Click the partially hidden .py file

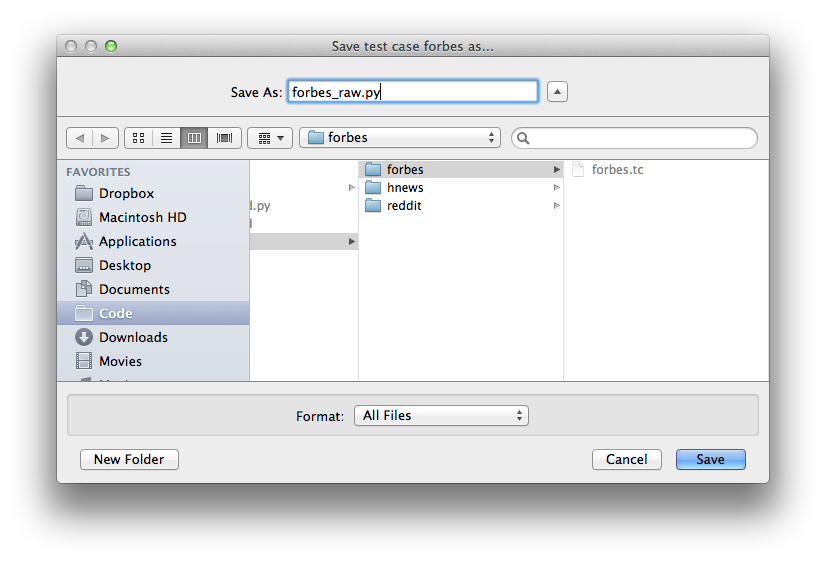(260, 205)
